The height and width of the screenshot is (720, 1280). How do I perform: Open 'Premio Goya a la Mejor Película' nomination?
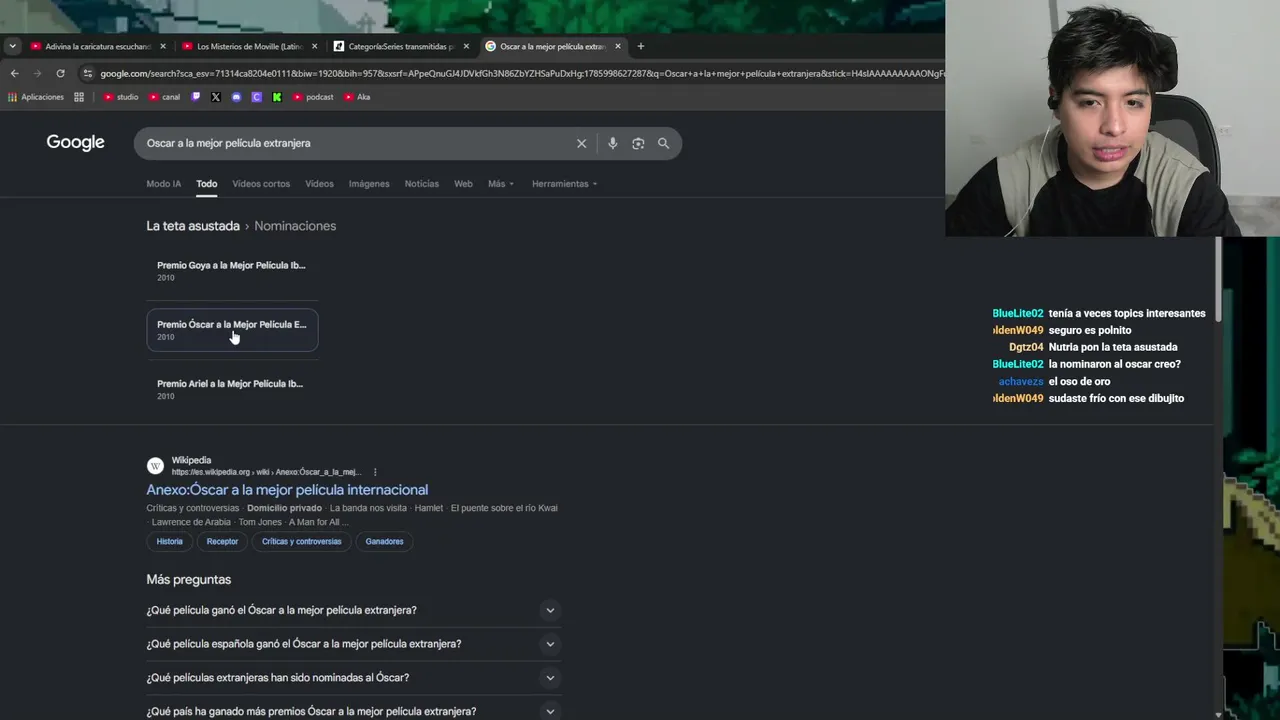[232, 271]
